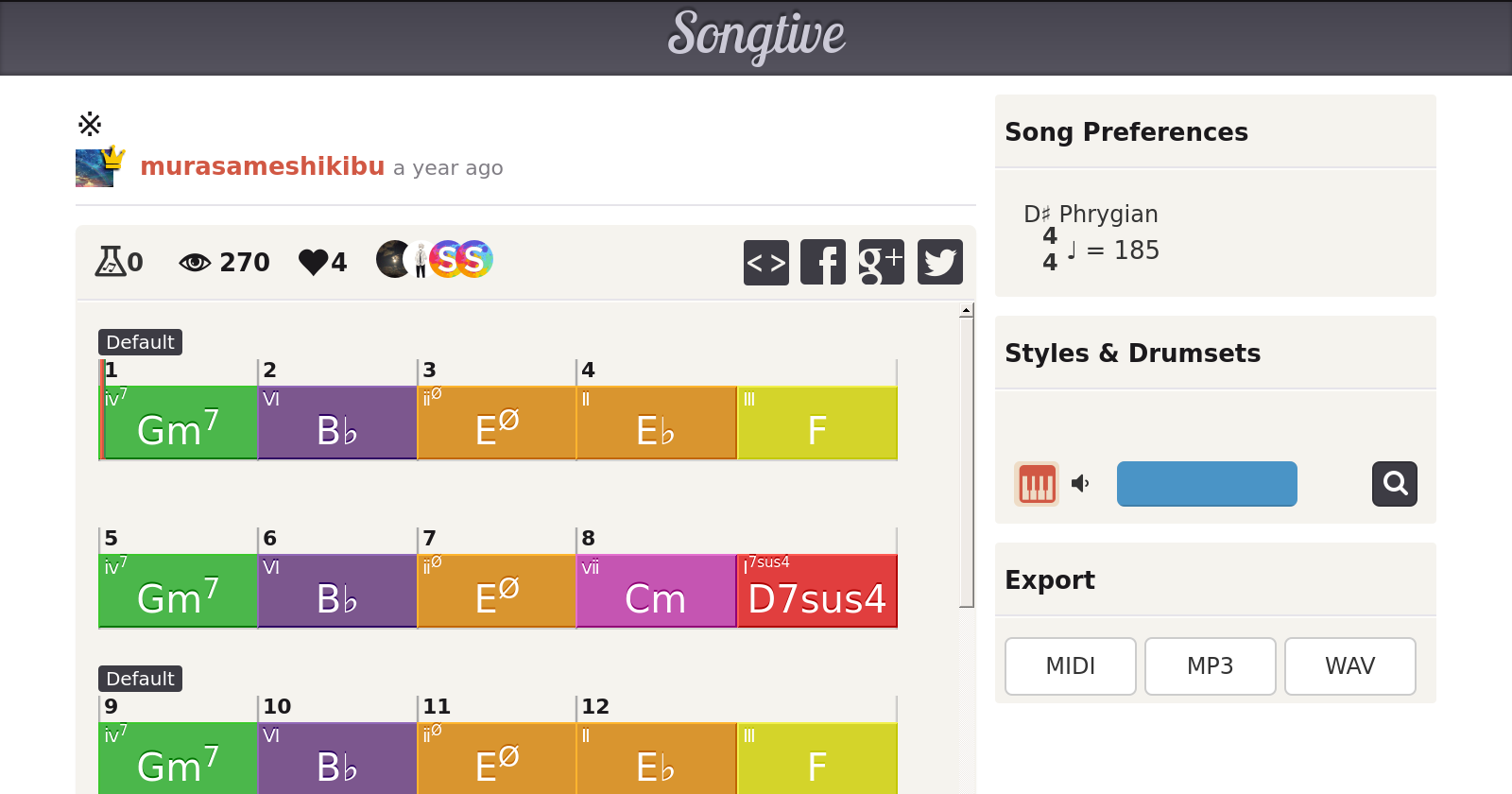Click the piano instrument icon
The height and width of the screenshot is (794, 1512).
tap(1037, 484)
